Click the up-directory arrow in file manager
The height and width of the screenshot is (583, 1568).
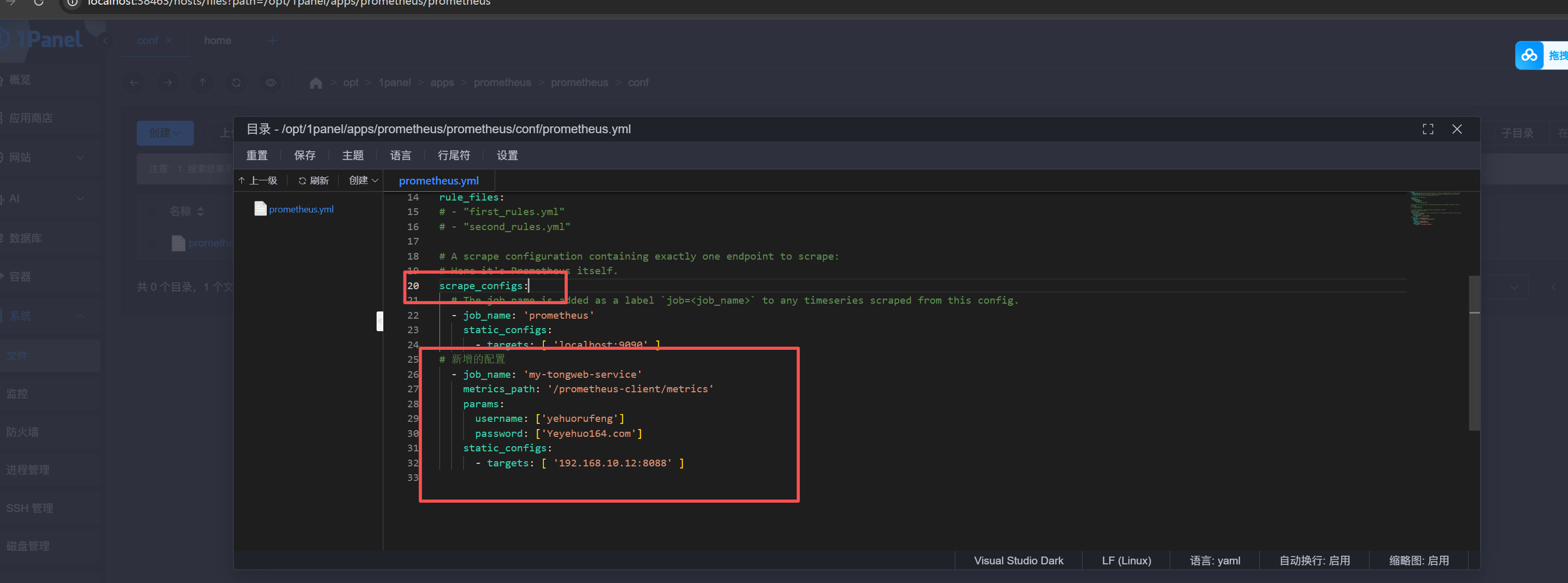coord(203,82)
